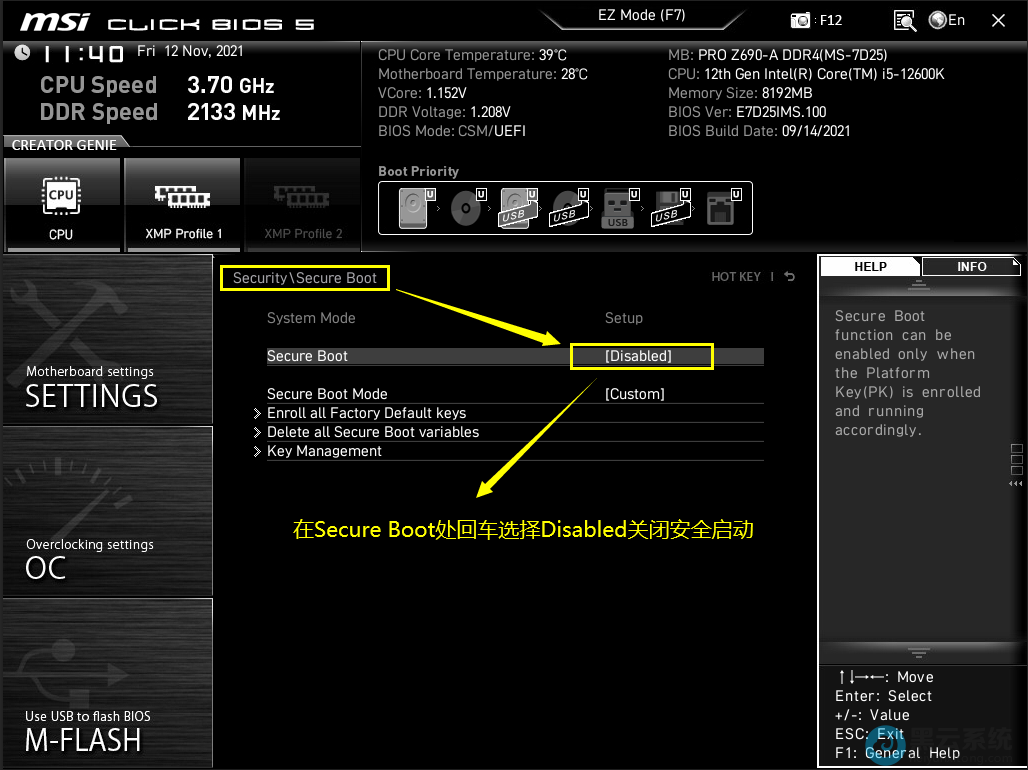Click the hotkey back arrow icon
The width and height of the screenshot is (1028, 770).
click(x=790, y=277)
